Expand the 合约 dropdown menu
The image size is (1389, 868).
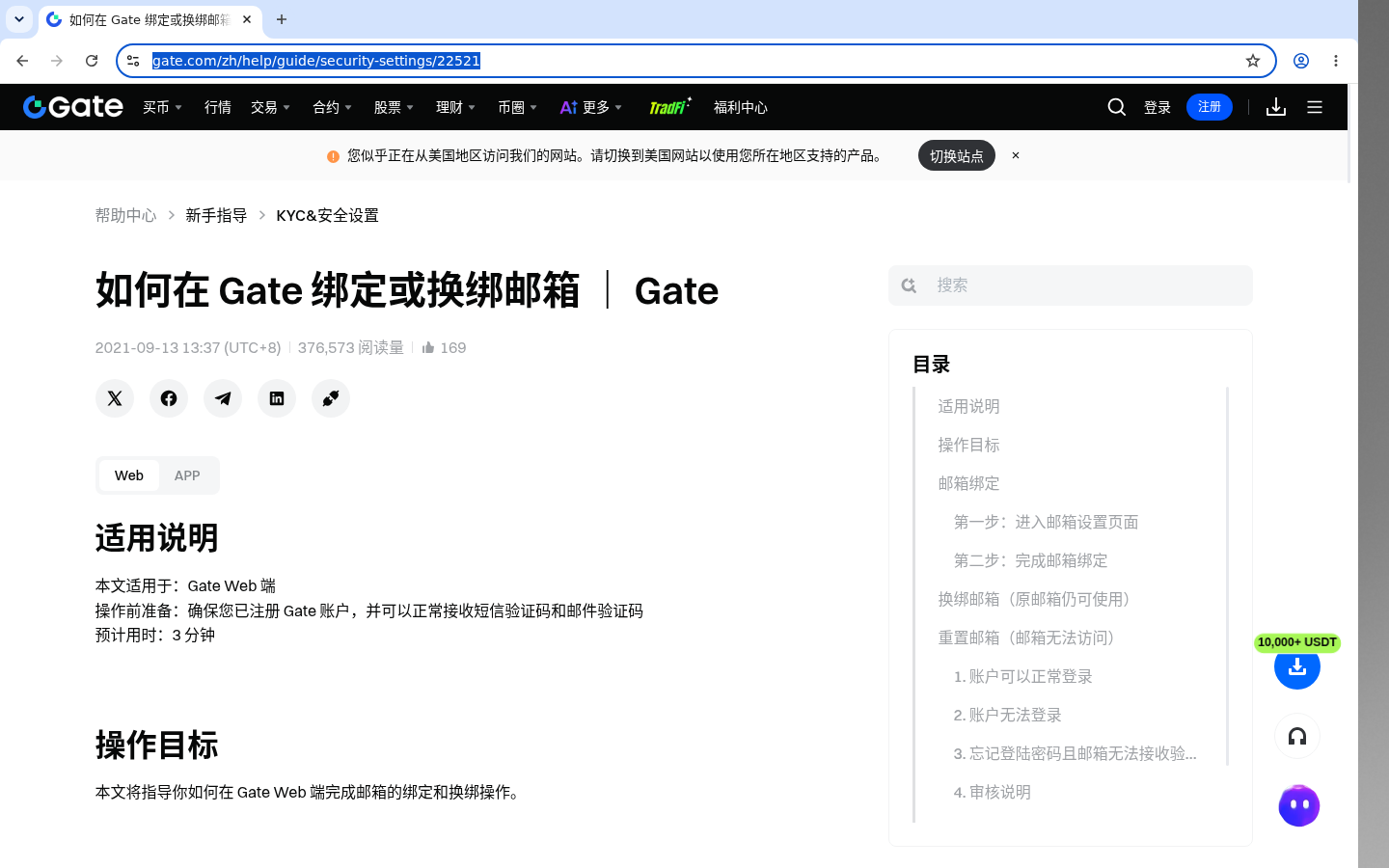tap(333, 107)
